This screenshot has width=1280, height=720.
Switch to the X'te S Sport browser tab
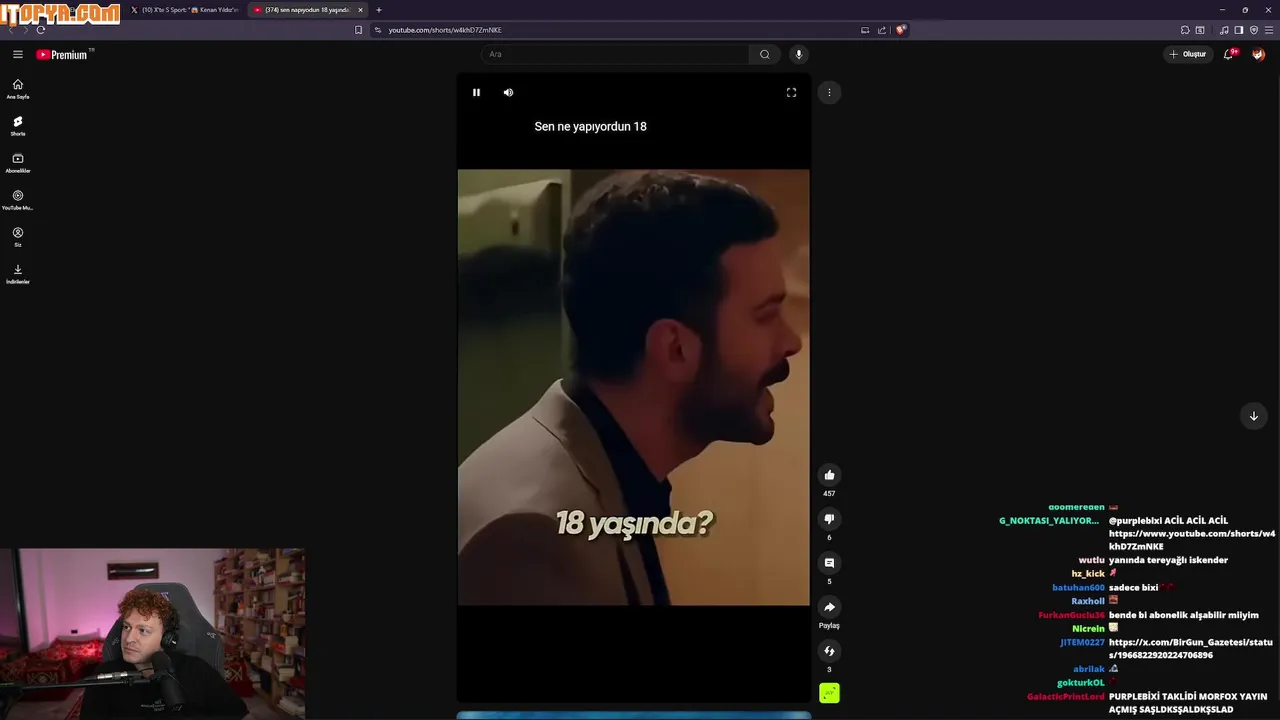pos(185,10)
